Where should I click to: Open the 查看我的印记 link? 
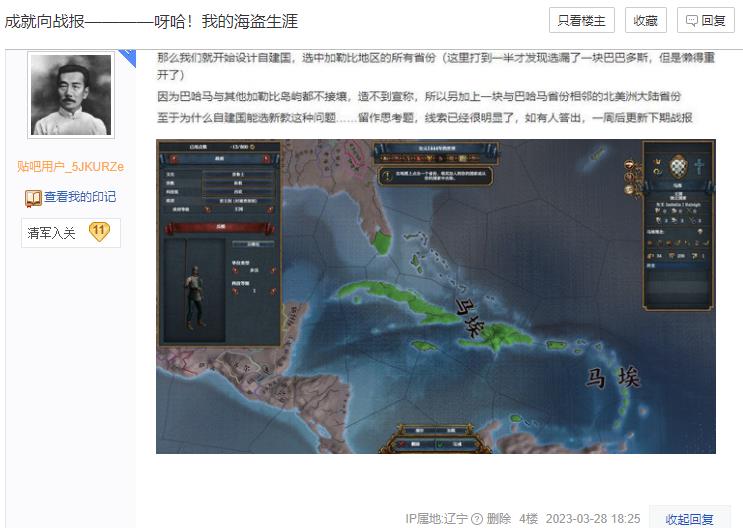point(80,197)
